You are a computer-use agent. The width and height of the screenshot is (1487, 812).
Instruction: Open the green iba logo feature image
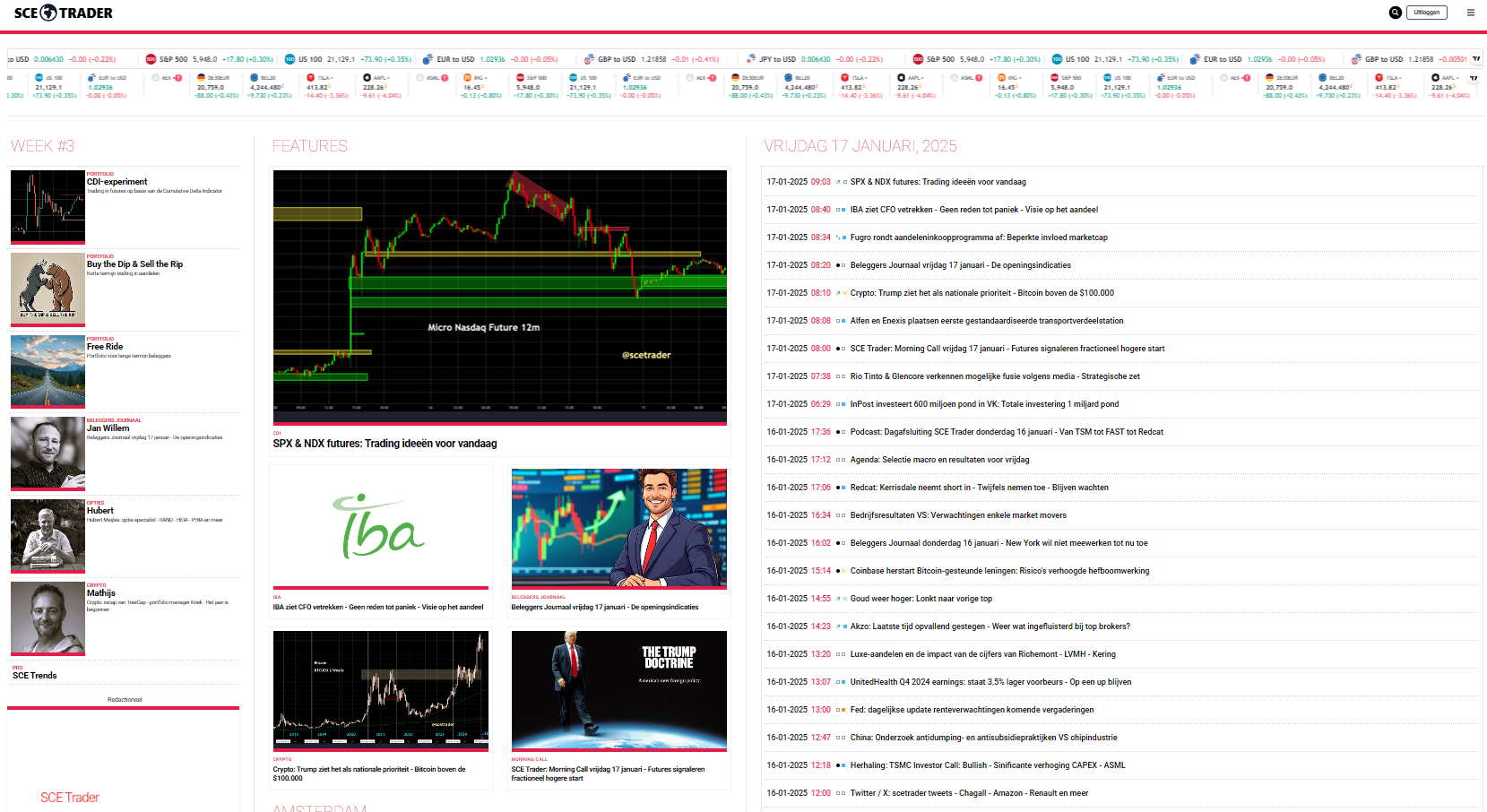click(x=381, y=528)
